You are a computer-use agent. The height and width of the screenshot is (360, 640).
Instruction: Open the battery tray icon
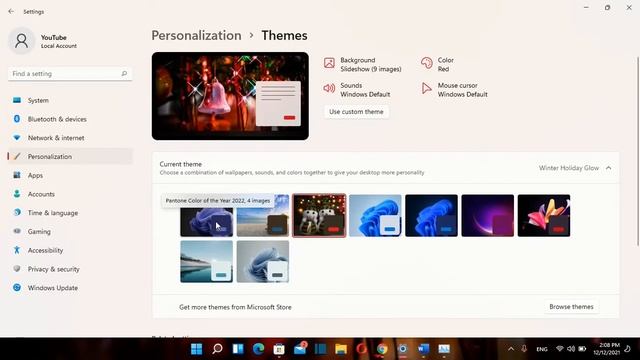tap(582, 349)
